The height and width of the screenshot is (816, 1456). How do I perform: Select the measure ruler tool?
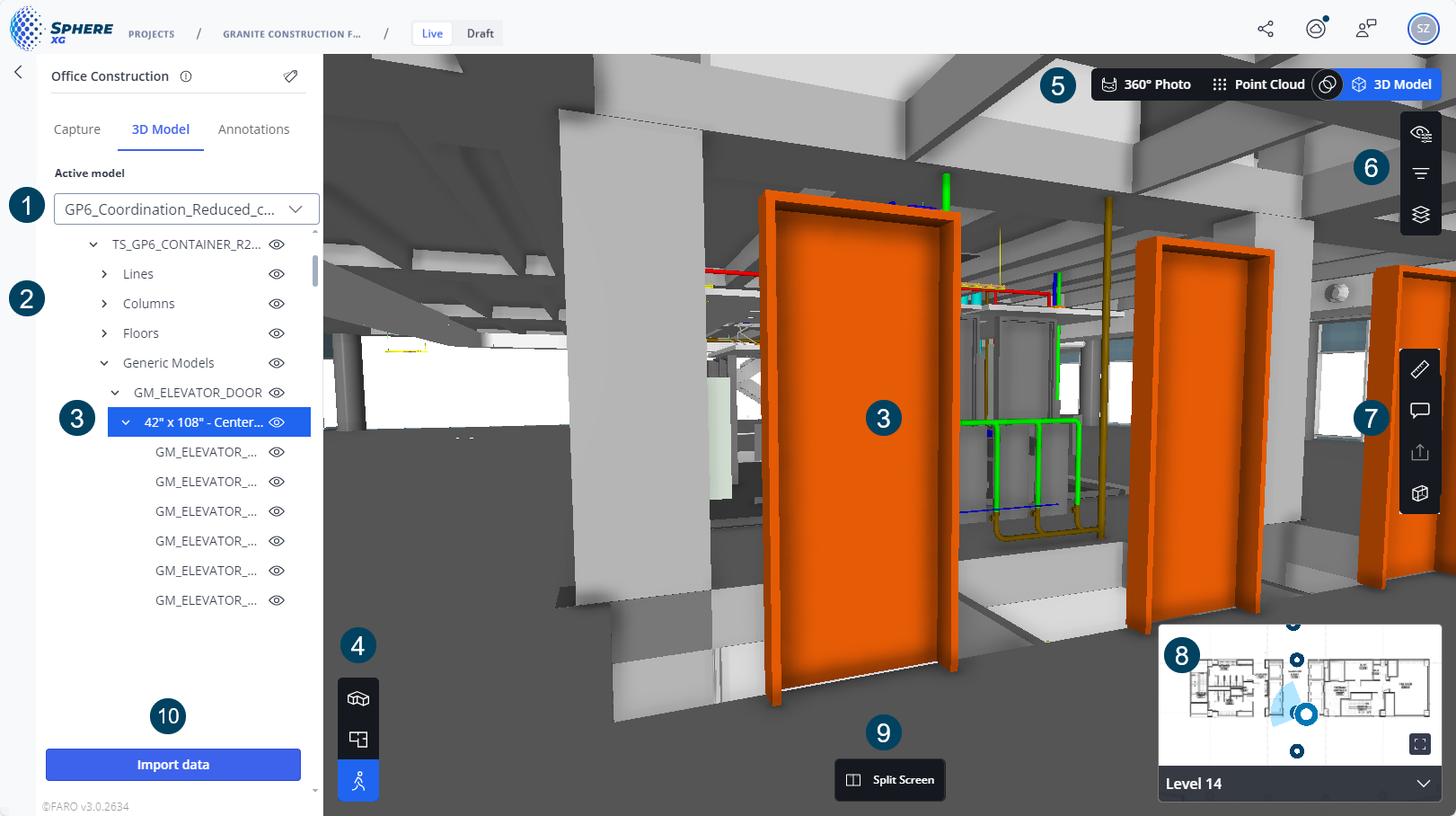point(1420,369)
